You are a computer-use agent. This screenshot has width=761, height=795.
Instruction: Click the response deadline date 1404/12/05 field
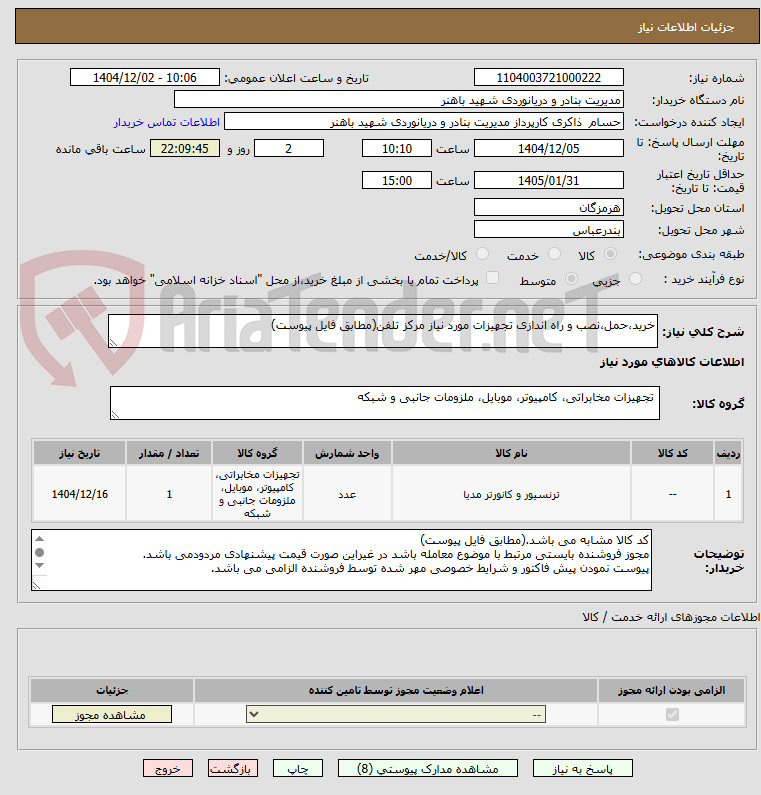[549, 149]
